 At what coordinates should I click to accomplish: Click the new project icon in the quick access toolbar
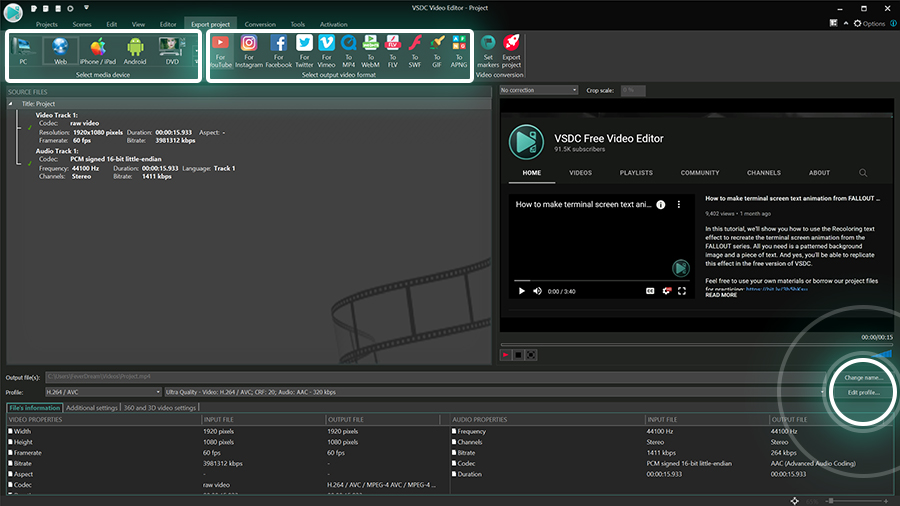pyautogui.click(x=33, y=9)
